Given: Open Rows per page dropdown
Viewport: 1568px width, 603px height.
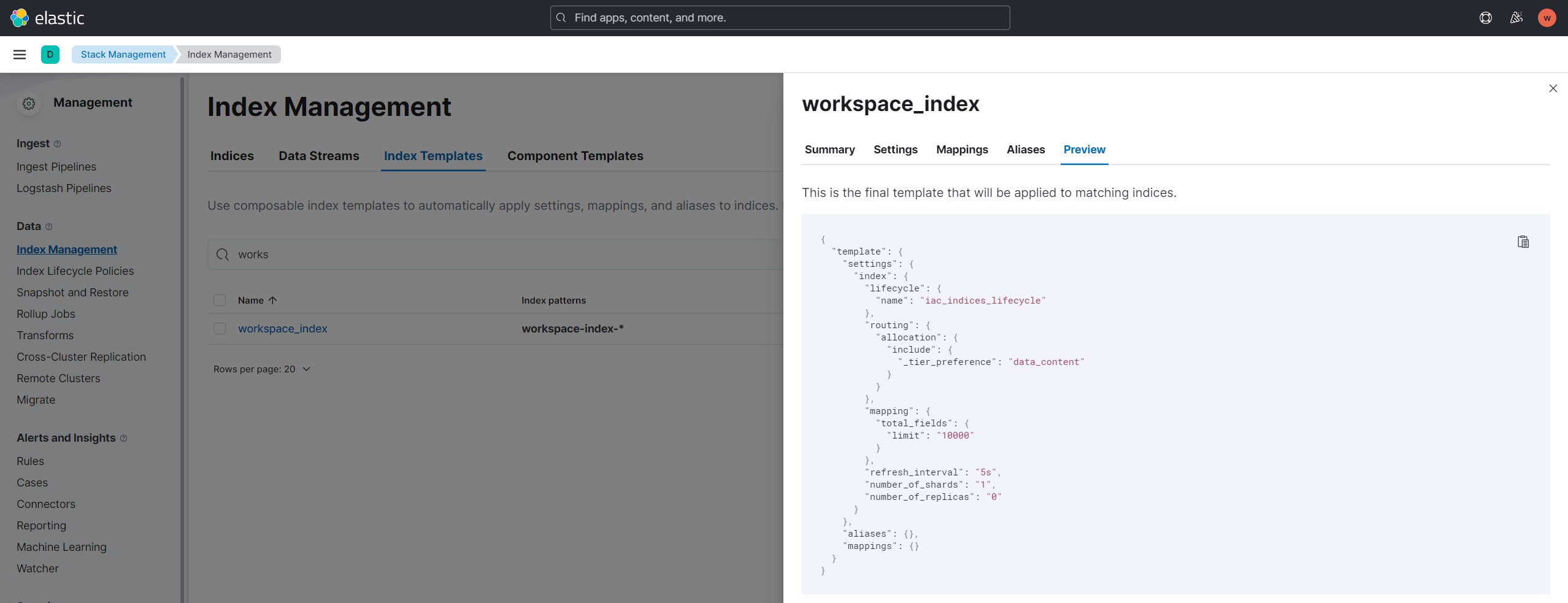Looking at the screenshot, I should (262, 369).
